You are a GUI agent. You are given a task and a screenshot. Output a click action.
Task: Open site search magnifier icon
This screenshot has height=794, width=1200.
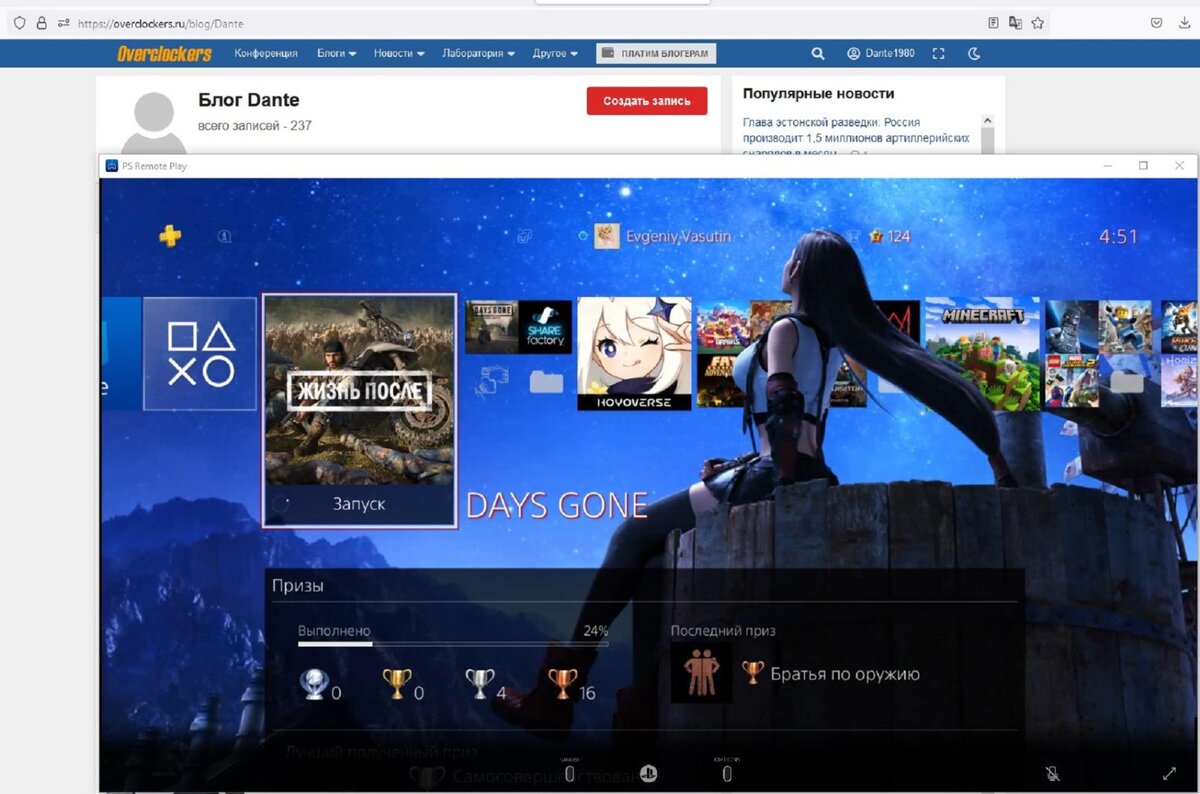pos(818,53)
